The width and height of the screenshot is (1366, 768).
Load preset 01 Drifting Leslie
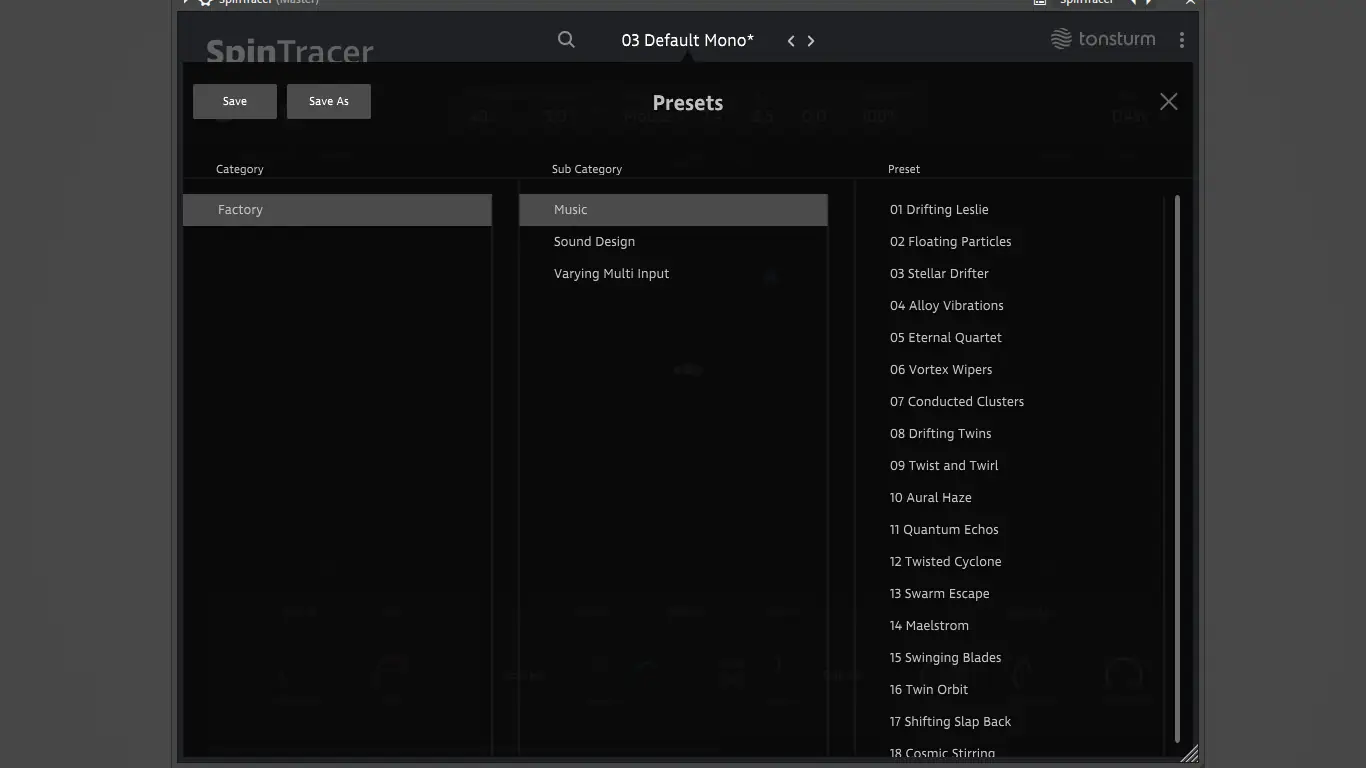point(939,210)
